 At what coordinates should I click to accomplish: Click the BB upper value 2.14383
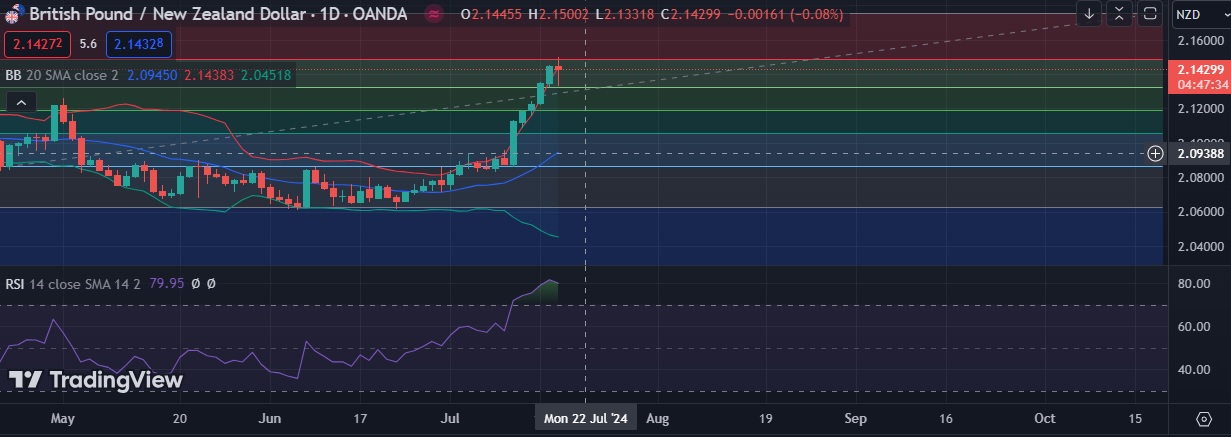point(209,75)
